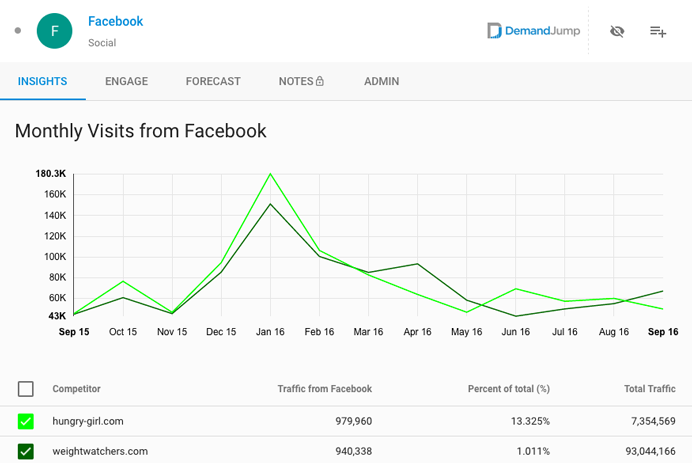
Task: Click the 1.011% percent value
Action: [x=533, y=451]
